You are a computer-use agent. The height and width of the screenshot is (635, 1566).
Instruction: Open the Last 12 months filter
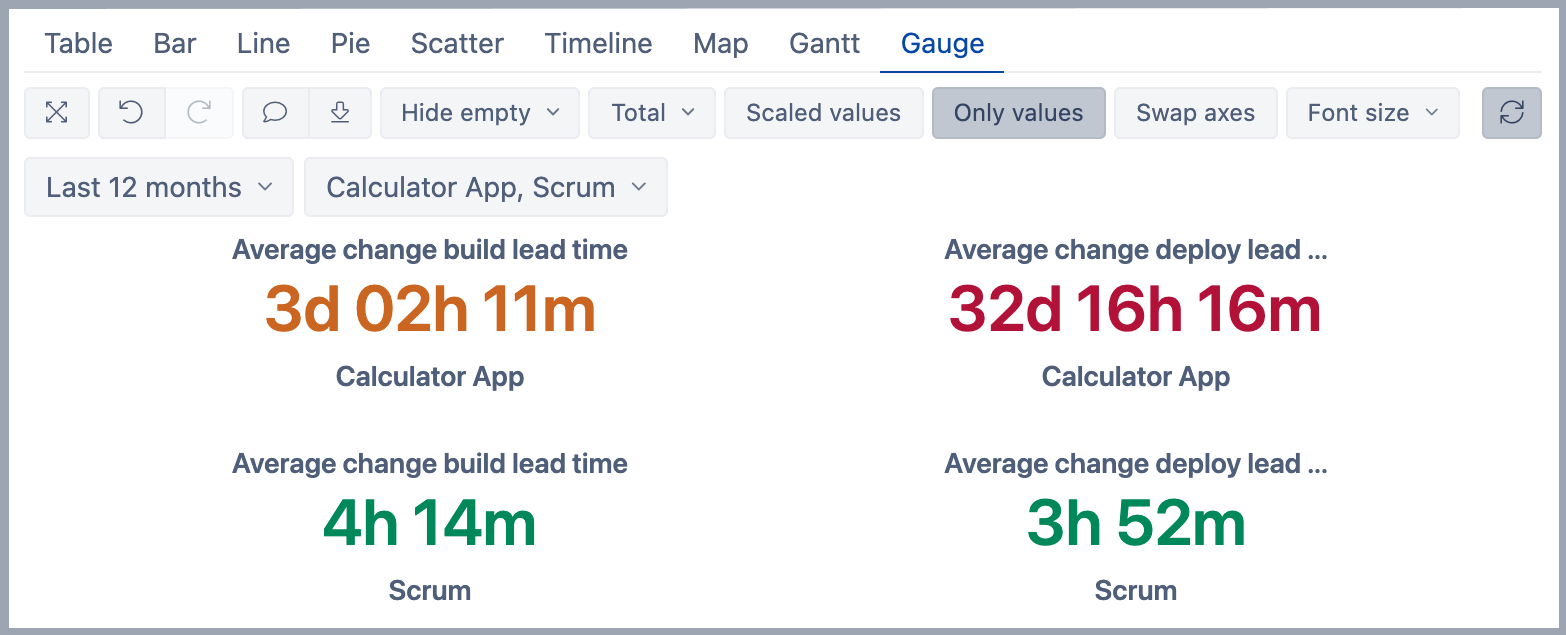[159, 187]
